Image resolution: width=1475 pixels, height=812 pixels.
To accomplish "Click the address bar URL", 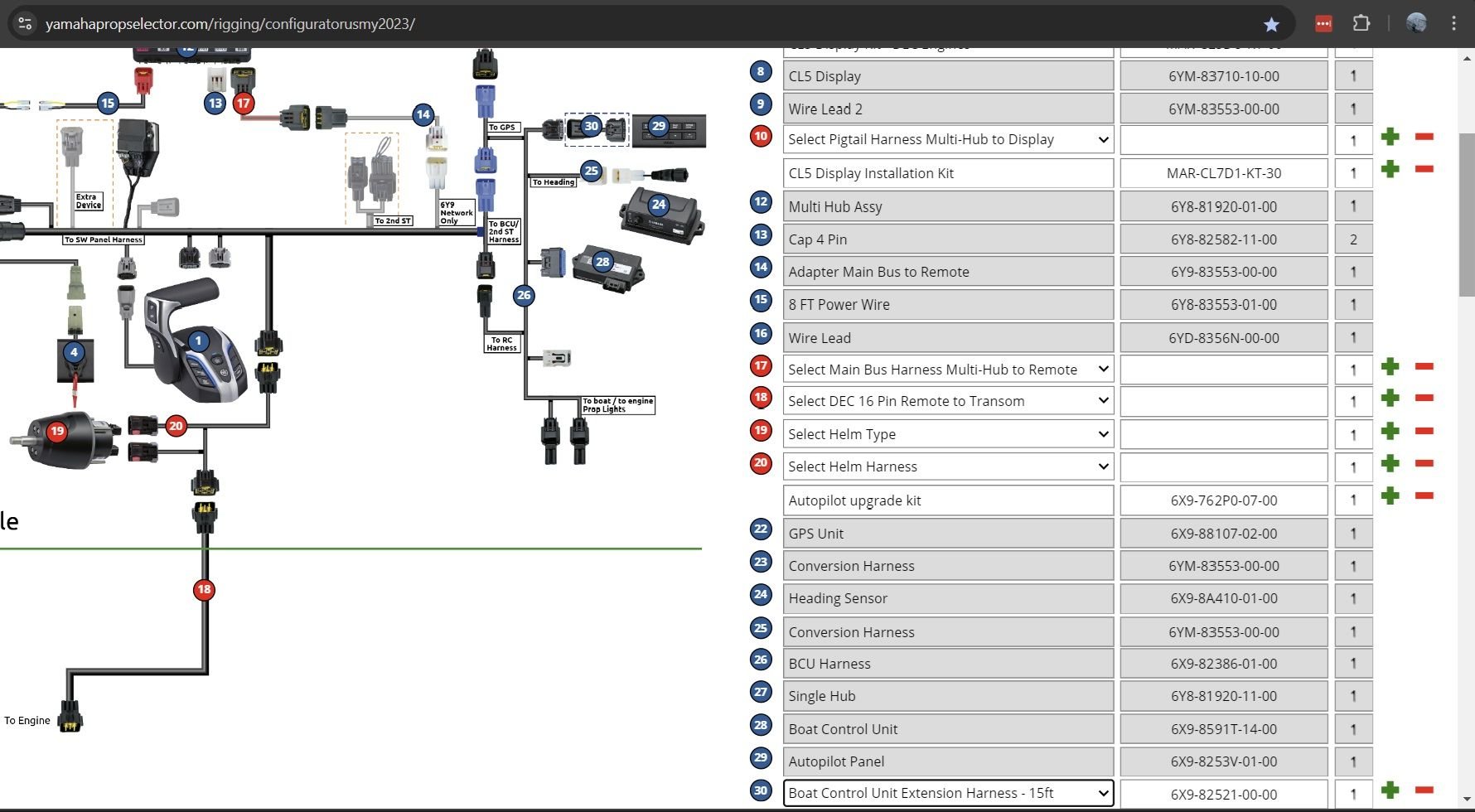I will coord(230,24).
